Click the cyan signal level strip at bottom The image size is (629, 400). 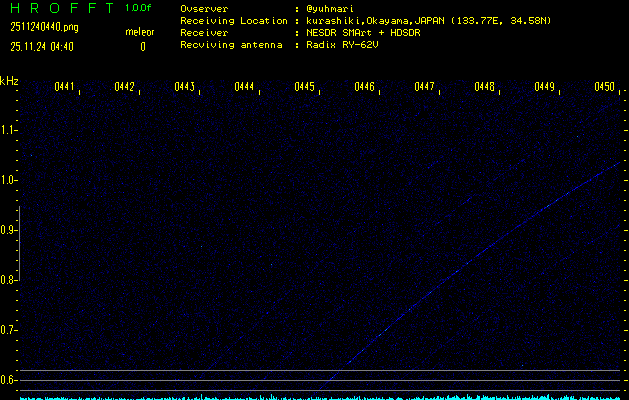pos(320,397)
